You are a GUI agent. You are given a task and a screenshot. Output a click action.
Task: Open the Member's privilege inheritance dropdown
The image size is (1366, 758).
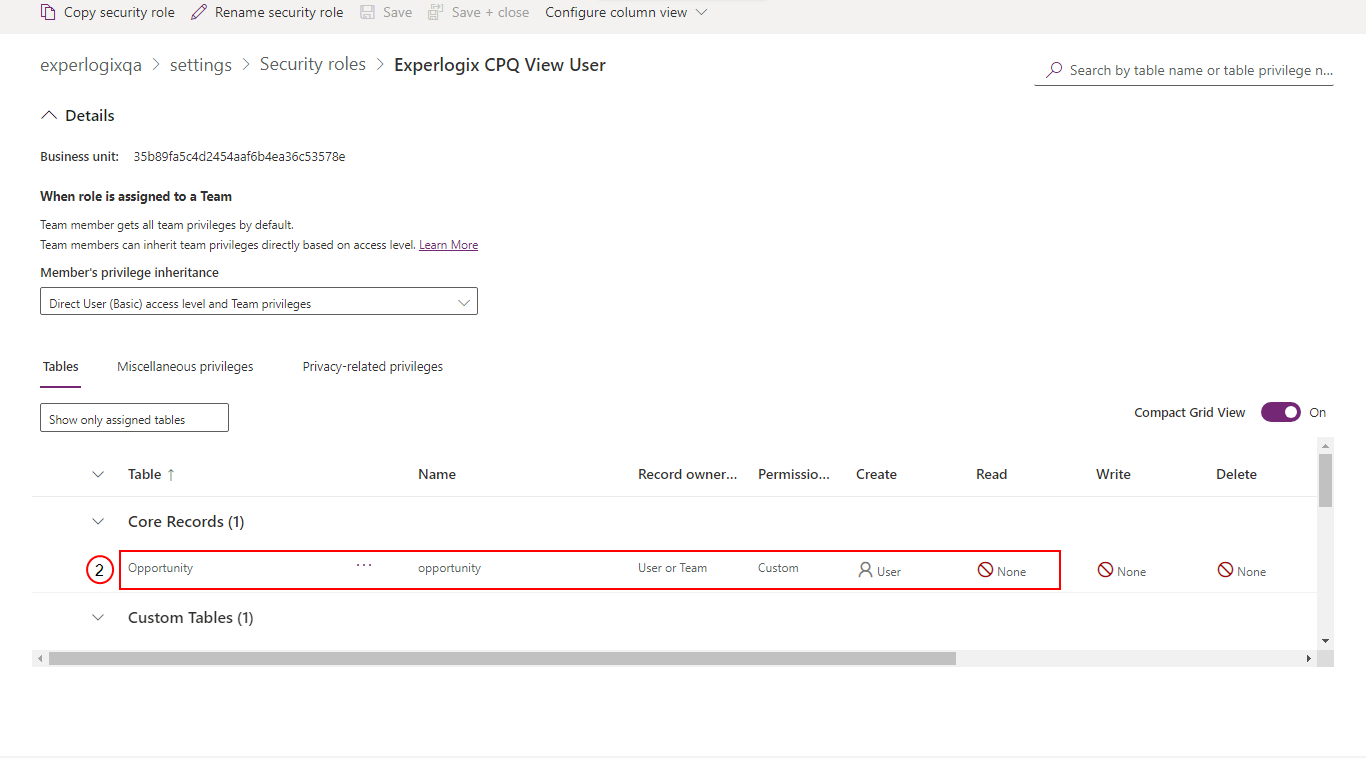tap(259, 302)
